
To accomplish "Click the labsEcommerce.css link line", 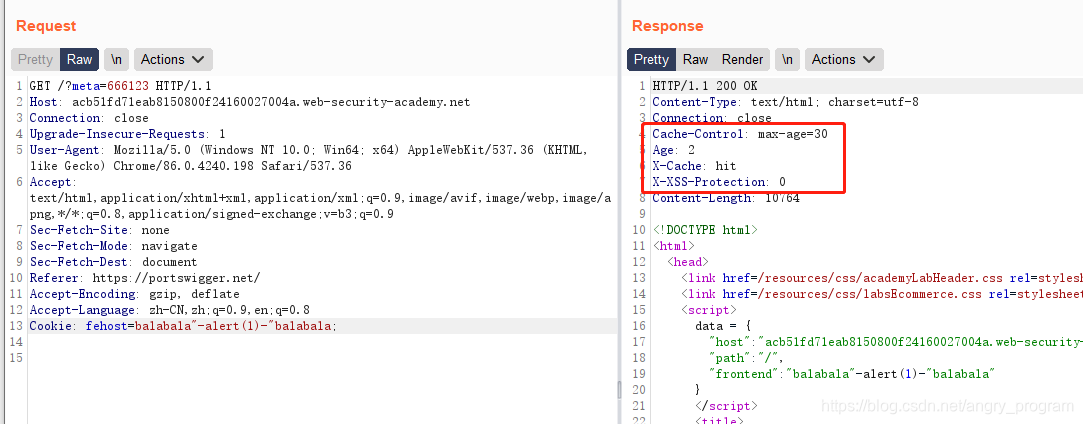I will pyautogui.click(x=881, y=293).
